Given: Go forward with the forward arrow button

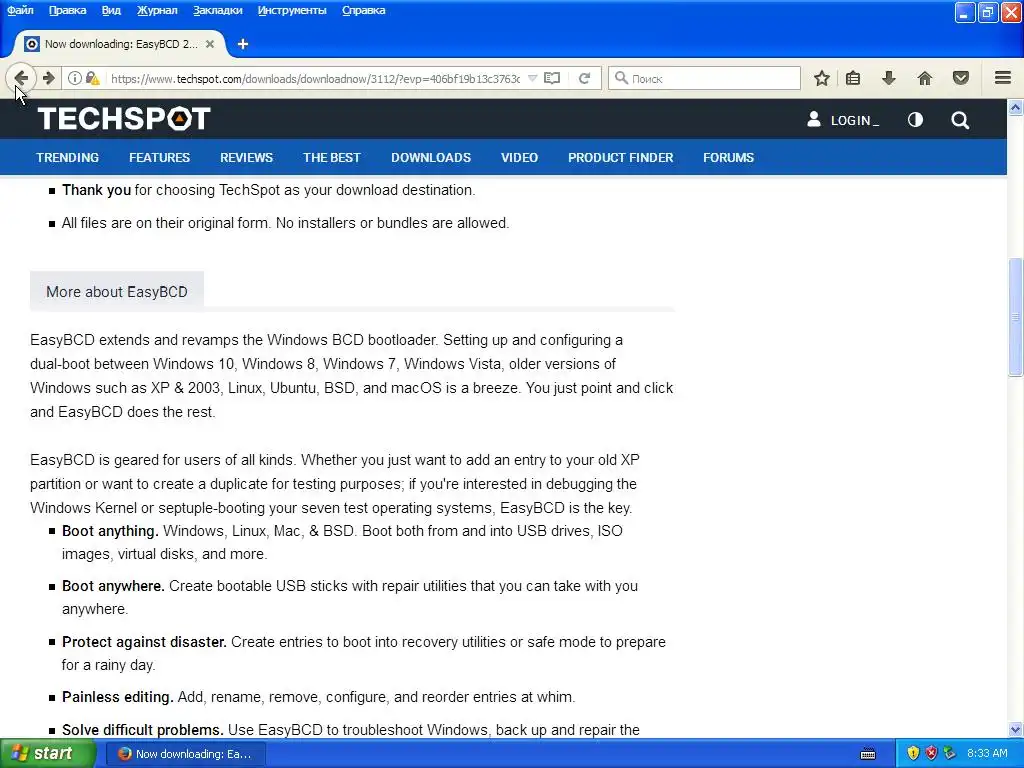Looking at the screenshot, I should pos(48,78).
